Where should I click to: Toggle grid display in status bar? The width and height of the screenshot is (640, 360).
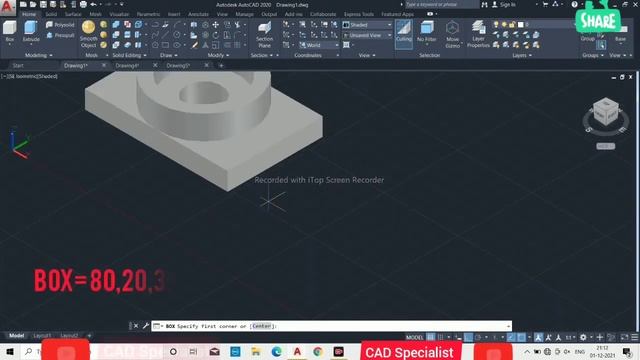click(431, 337)
